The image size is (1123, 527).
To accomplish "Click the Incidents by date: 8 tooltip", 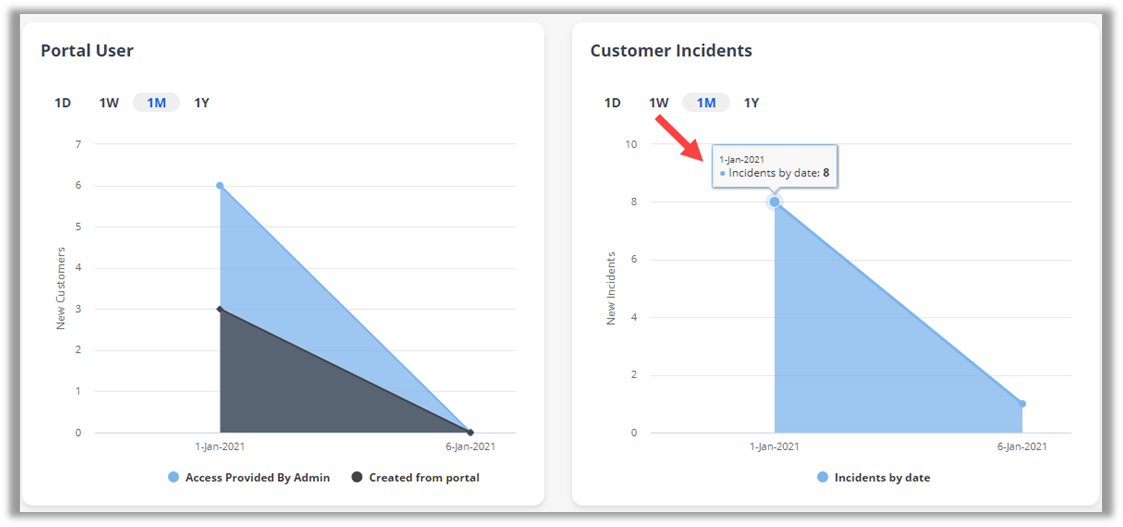I will click(775, 166).
